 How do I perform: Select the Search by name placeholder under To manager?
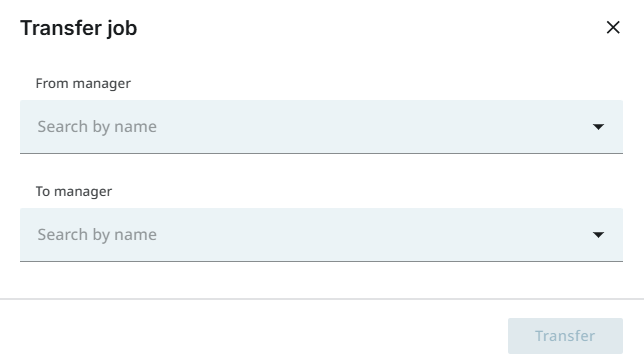[x=97, y=235]
